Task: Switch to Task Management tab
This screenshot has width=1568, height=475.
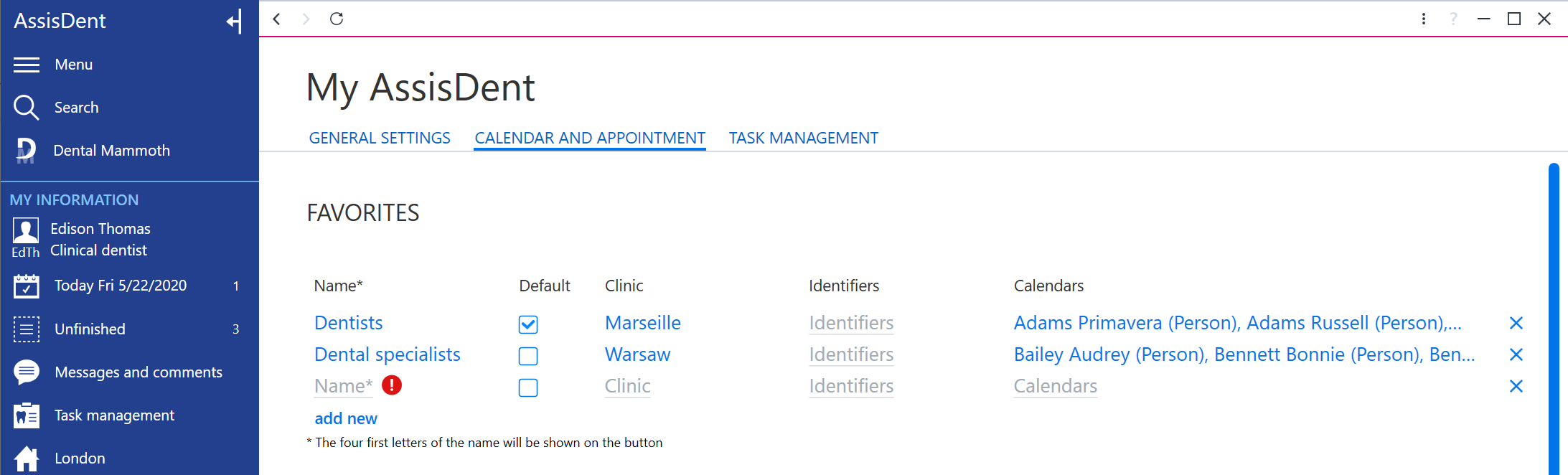Action: [804, 138]
